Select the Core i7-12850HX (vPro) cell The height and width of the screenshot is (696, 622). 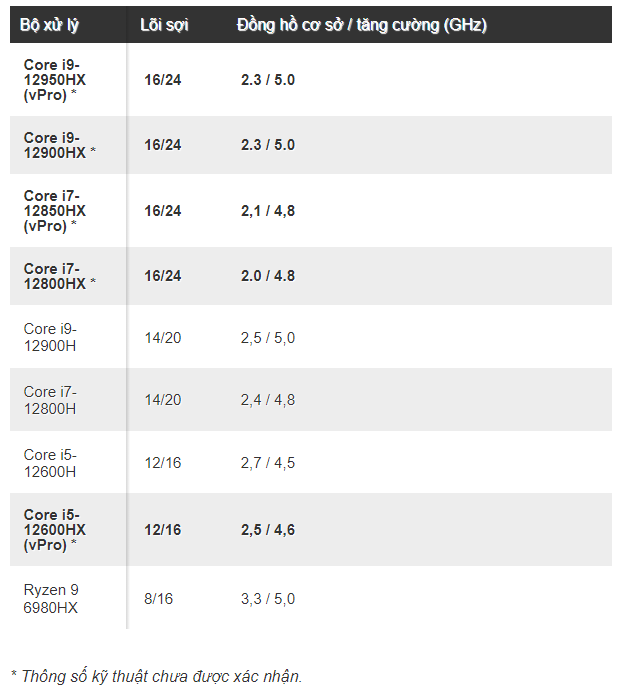[x=55, y=211]
